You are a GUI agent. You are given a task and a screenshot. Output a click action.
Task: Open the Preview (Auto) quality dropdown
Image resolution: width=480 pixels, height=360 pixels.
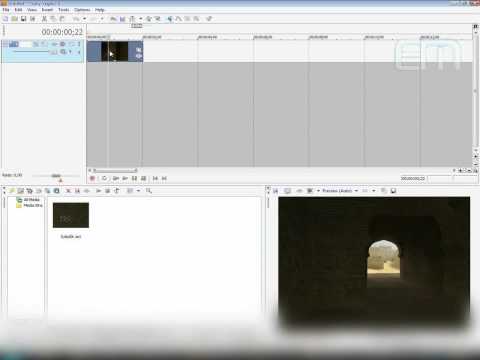point(340,191)
